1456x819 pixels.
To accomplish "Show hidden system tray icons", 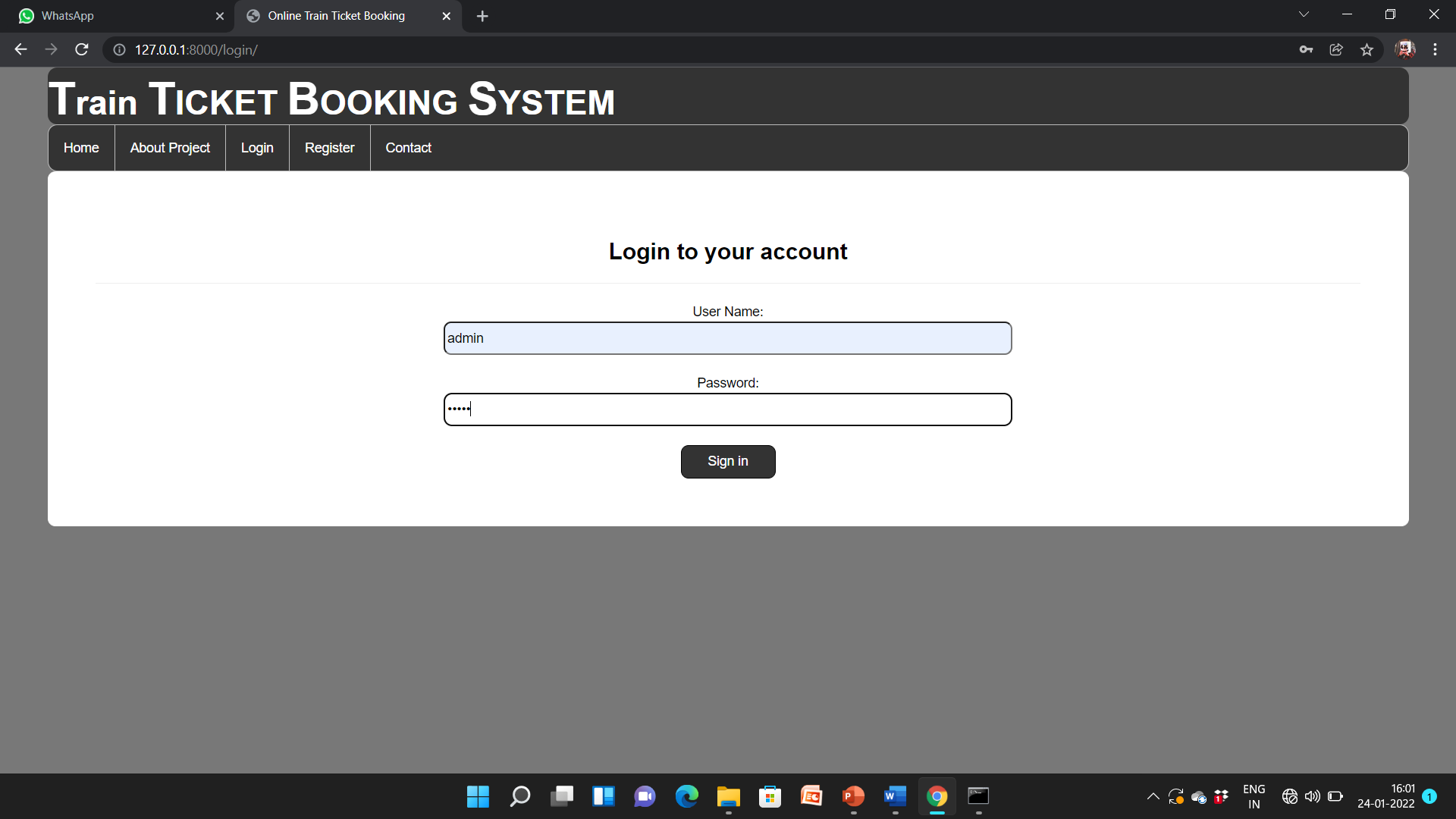I will pyautogui.click(x=1153, y=796).
